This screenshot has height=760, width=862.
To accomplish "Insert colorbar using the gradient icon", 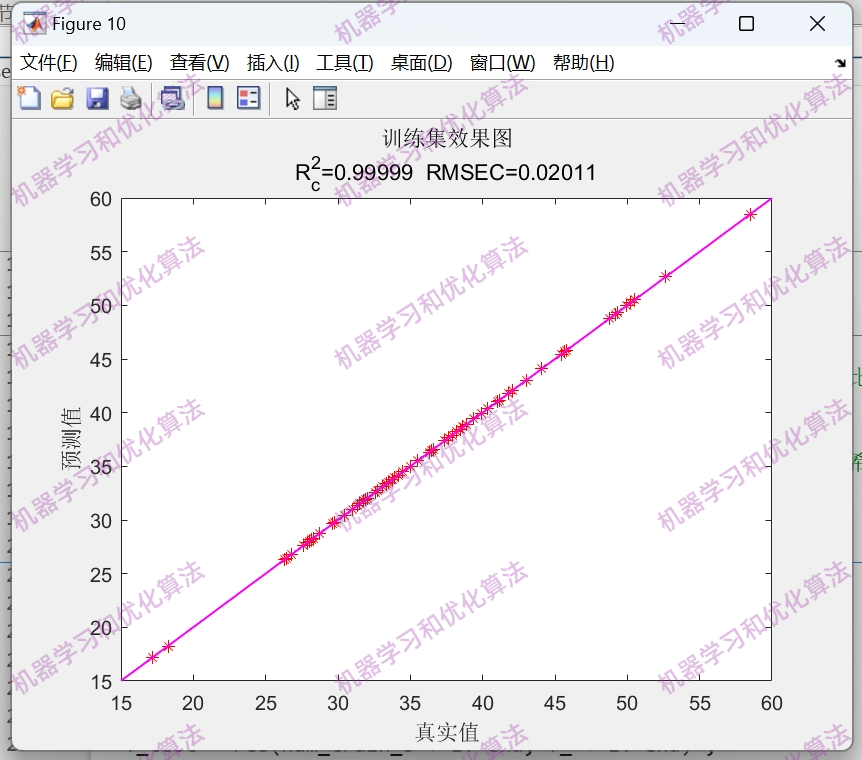I will click(215, 99).
